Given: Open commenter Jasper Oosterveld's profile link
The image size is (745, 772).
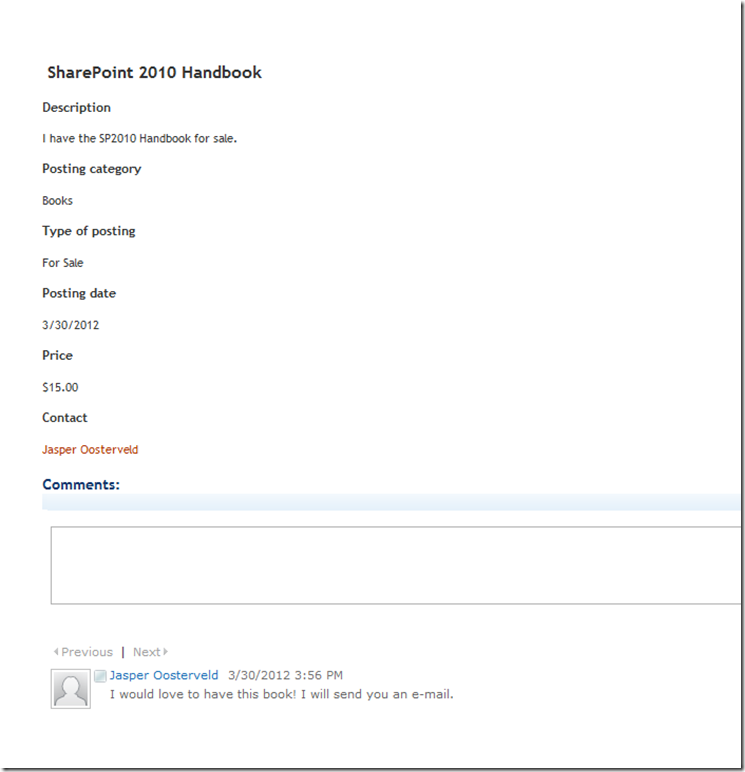Looking at the screenshot, I should point(163,675).
